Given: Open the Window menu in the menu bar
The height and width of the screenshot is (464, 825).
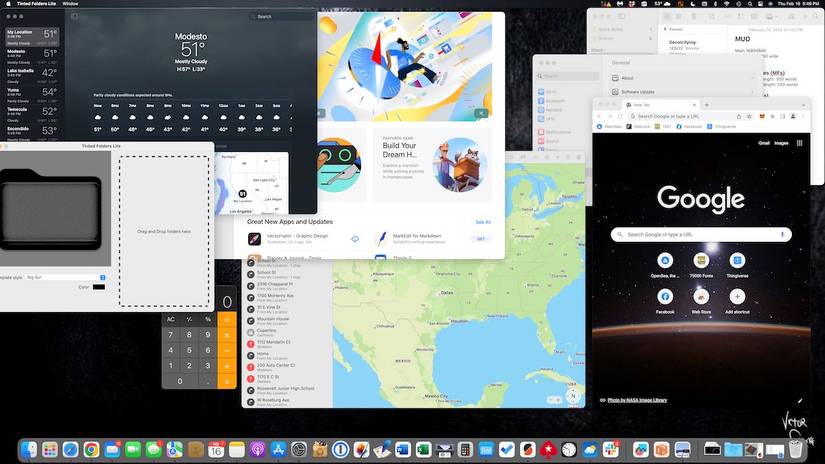Looking at the screenshot, I should tap(71, 3).
